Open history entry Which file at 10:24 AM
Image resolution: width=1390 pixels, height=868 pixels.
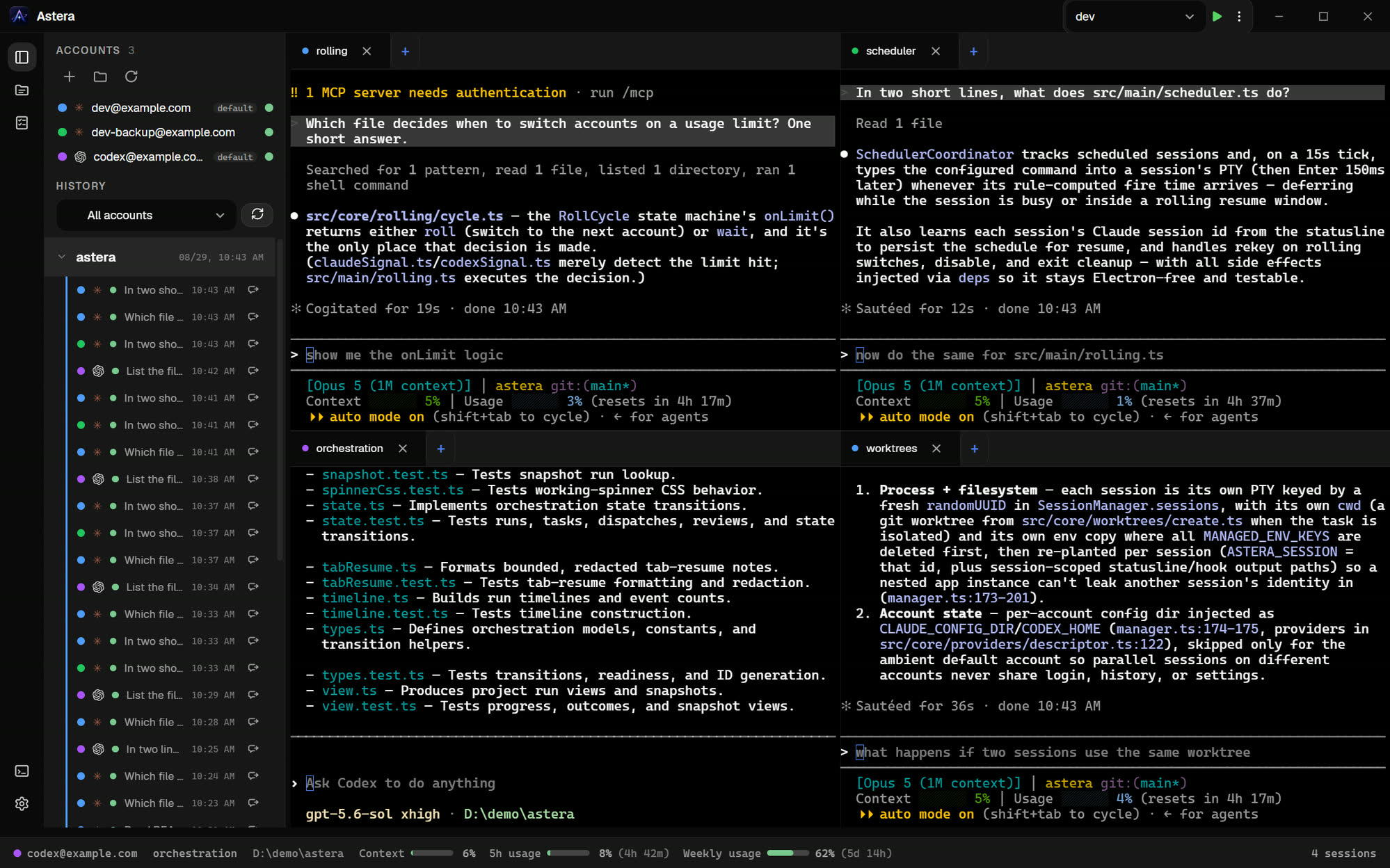(x=167, y=775)
